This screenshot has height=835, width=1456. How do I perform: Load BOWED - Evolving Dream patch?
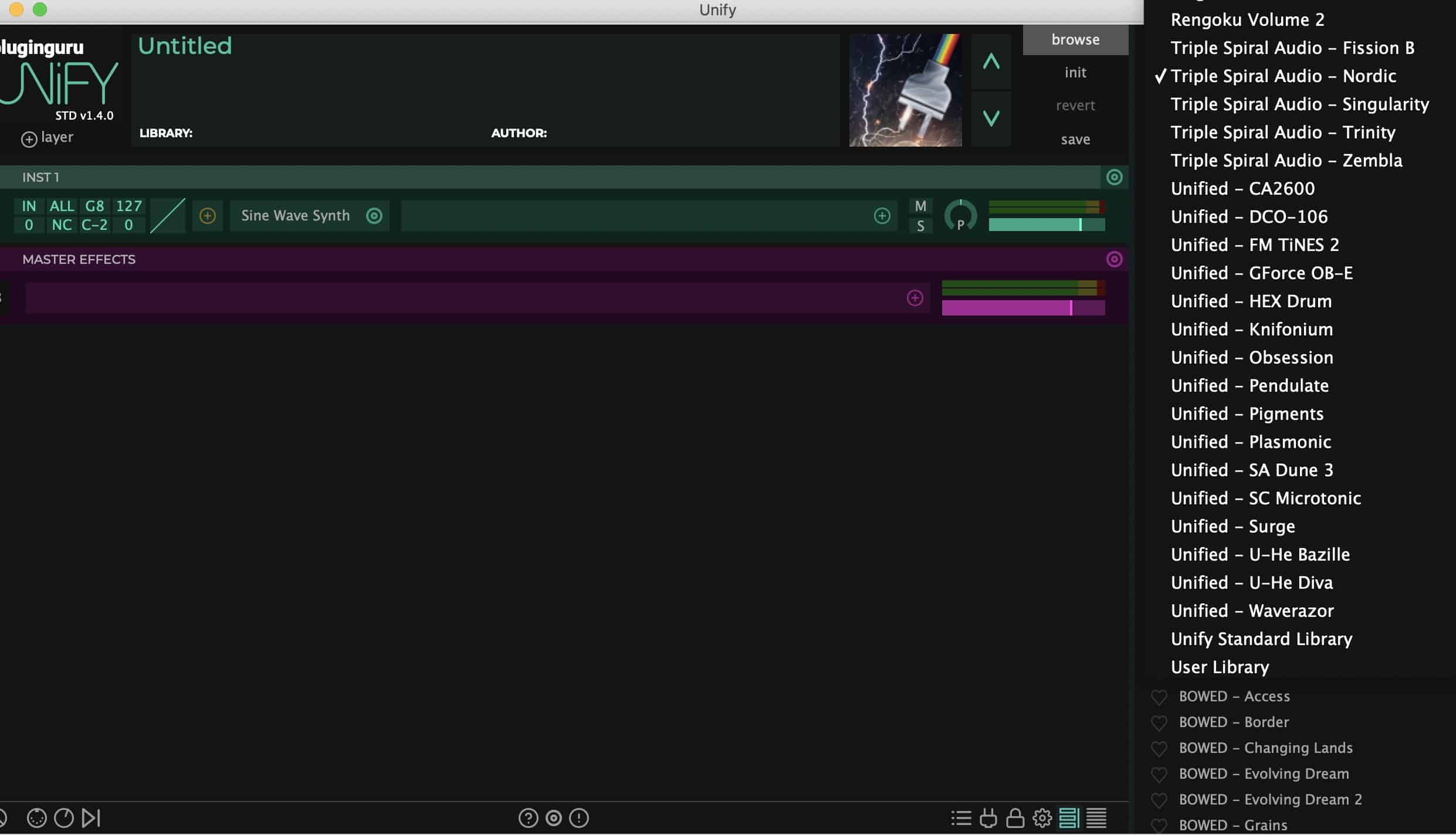pyautogui.click(x=1264, y=774)
